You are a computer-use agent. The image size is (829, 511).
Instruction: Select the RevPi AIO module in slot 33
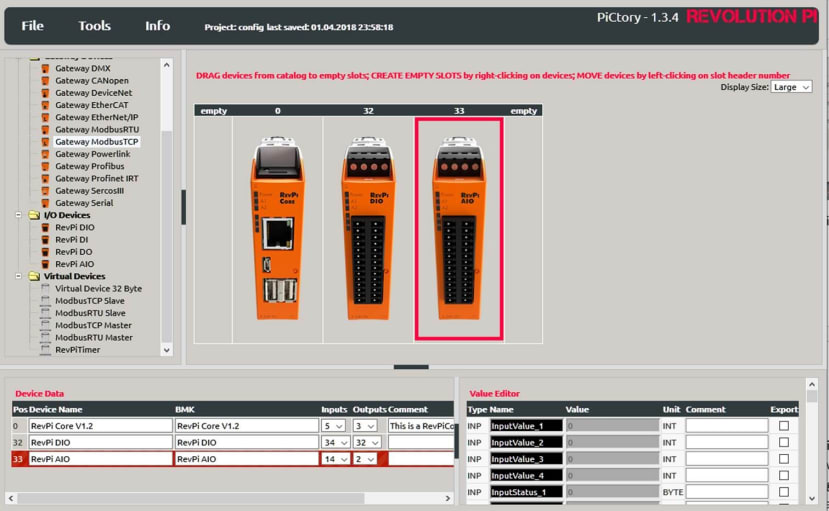(x=459, y=229)
